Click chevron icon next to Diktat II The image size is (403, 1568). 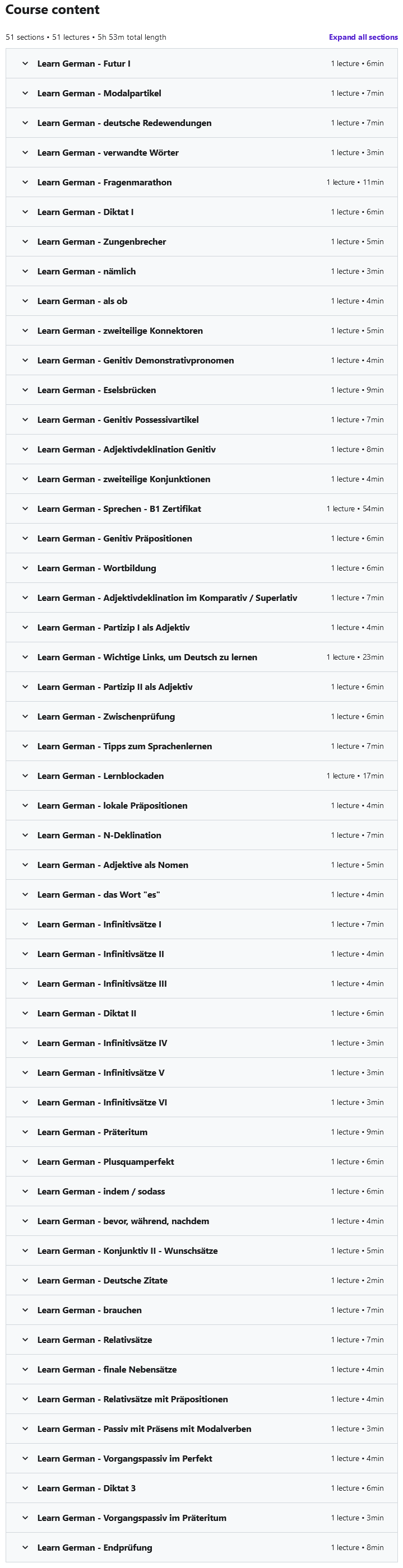point(25,1014)
